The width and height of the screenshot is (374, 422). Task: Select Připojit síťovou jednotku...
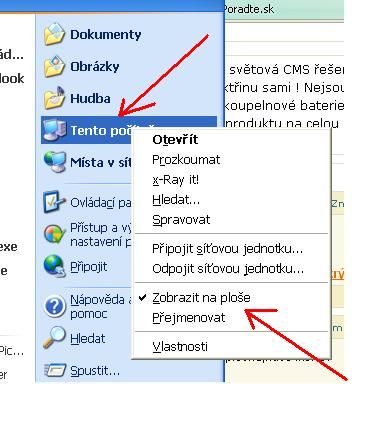[231, 249]
